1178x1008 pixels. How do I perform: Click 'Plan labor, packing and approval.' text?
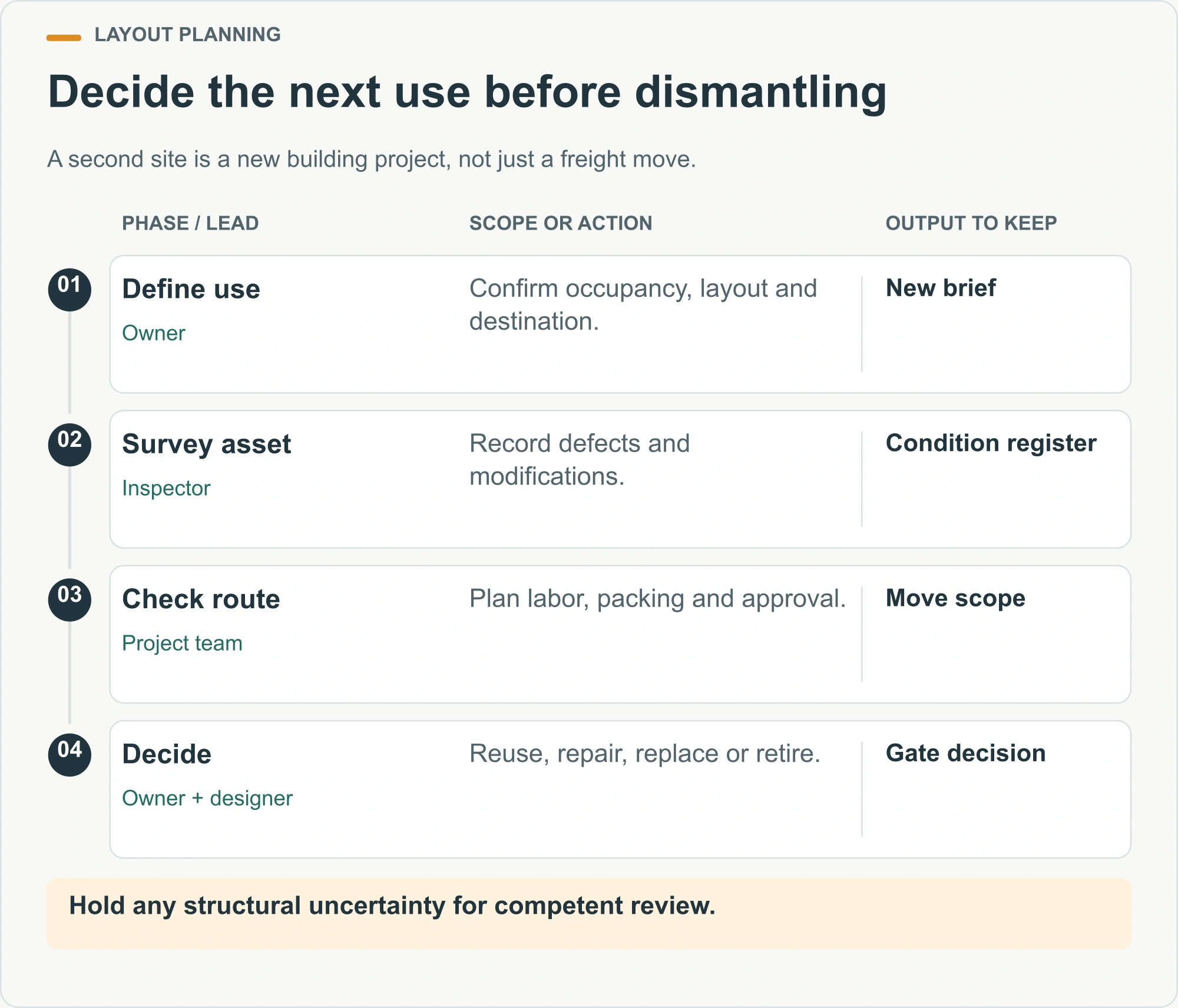[x=657, y=599]
